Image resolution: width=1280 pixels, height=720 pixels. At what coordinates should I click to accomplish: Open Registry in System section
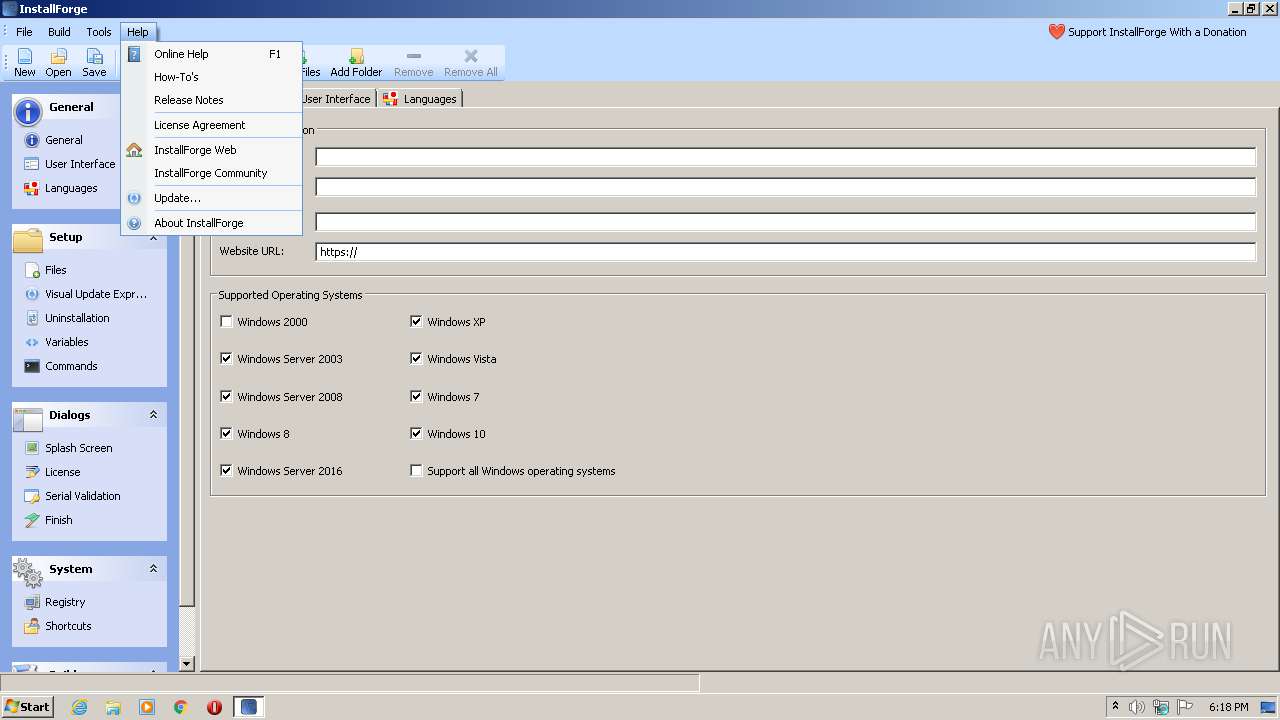coord(54,602)
